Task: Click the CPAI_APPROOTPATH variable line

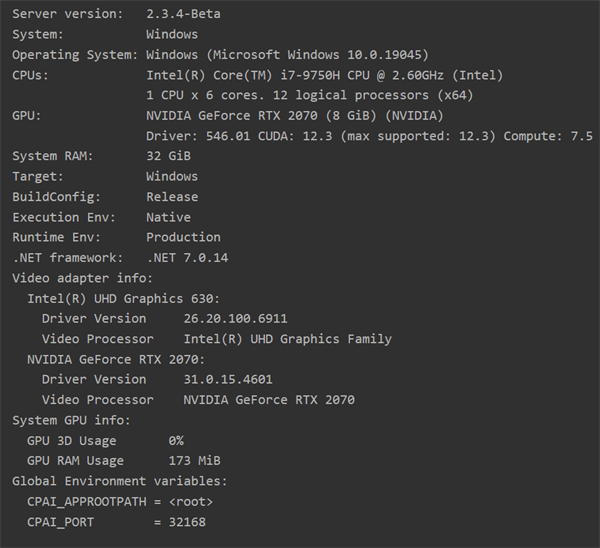Action: (x=120, y=502)
